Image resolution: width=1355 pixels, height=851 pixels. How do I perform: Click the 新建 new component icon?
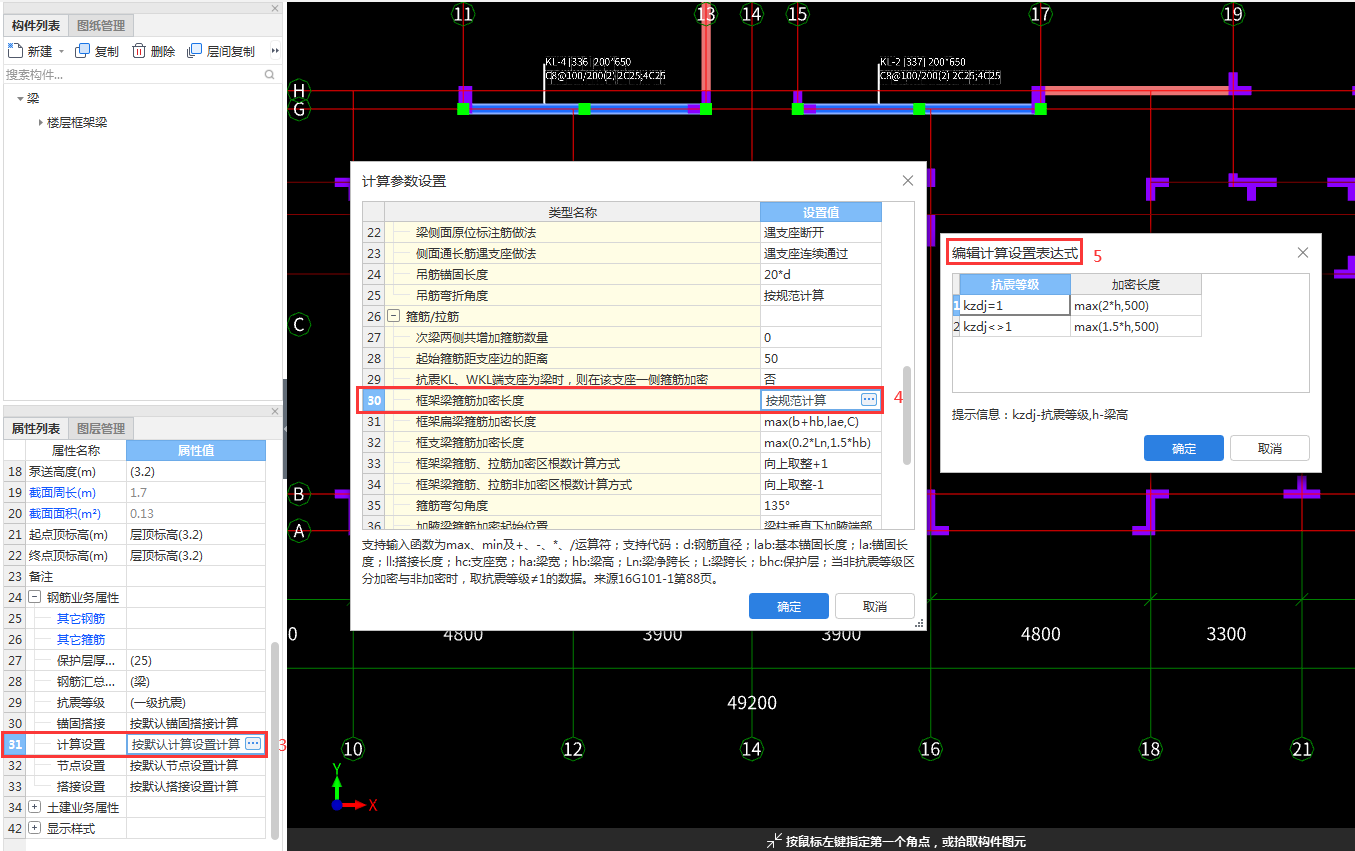(x=15, y=51)
